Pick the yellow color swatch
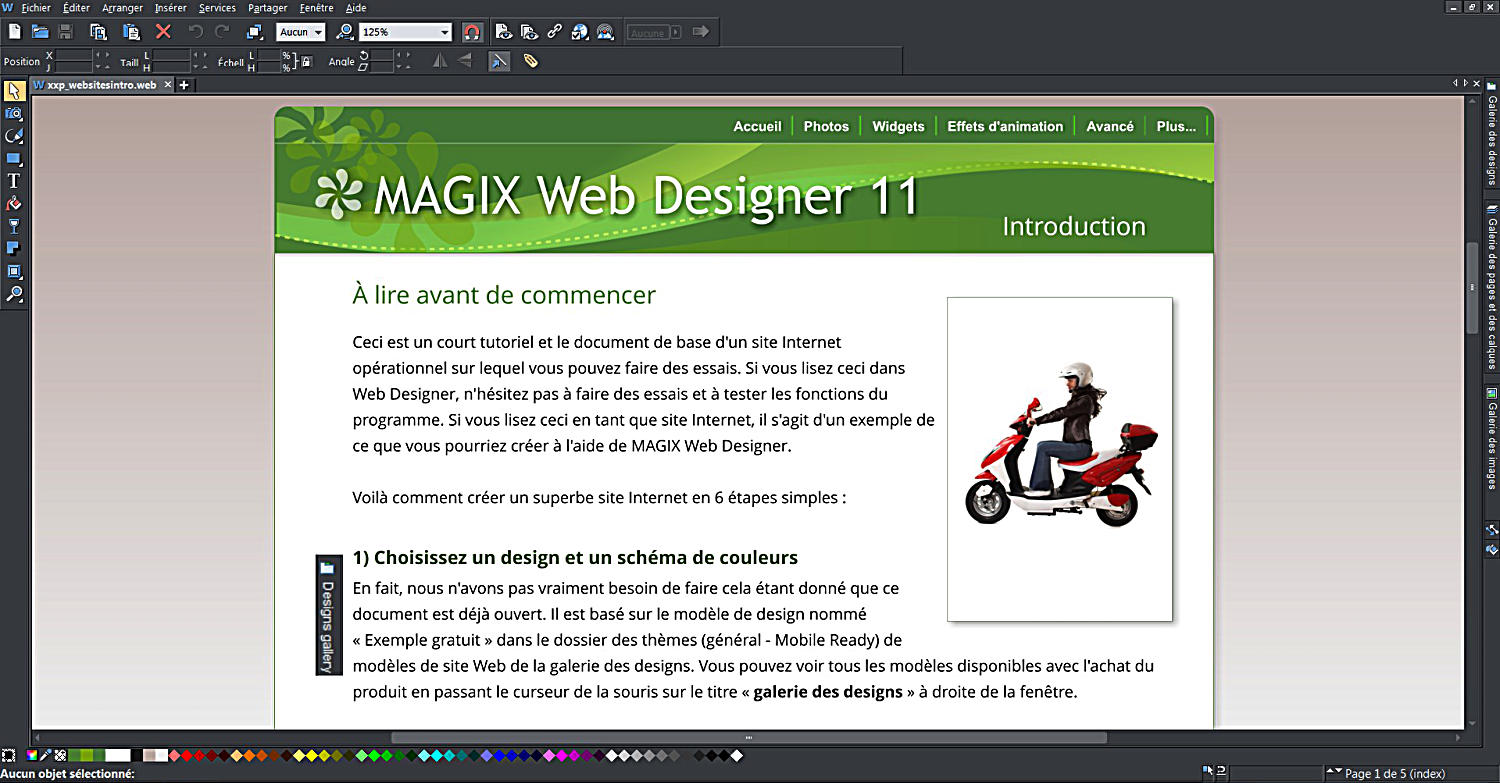1500x783 pixels. click(311, 755)
